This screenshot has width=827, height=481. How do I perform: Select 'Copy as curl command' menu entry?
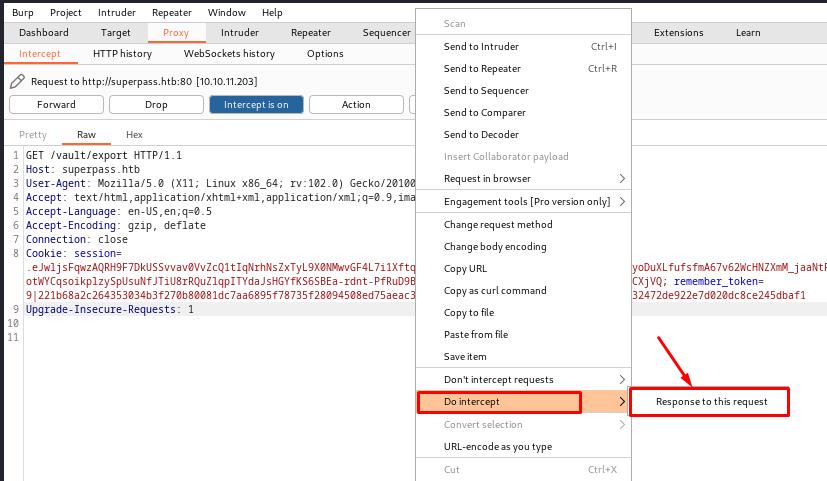click(x=495, y=291)
